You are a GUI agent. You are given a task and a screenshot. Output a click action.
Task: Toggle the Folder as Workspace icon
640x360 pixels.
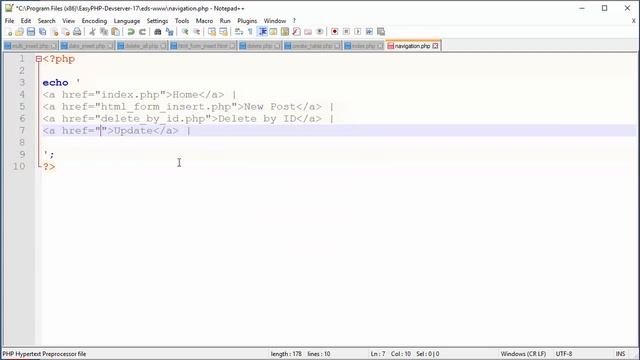tap(308, 32)
